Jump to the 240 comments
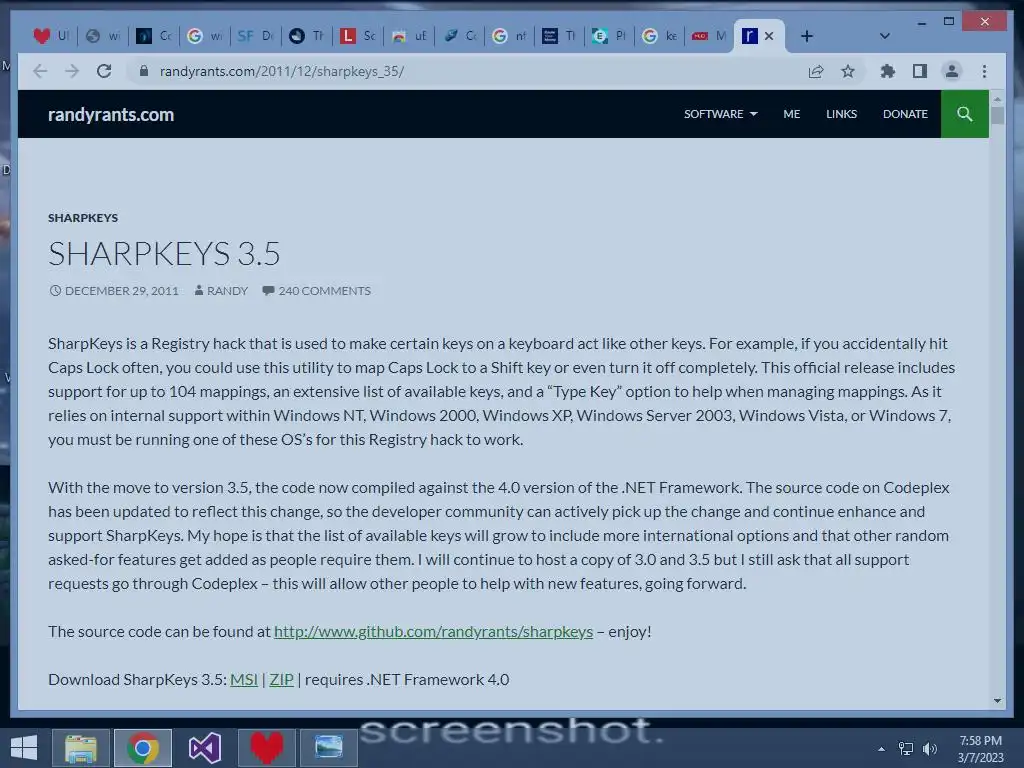The image size is (1024, 768). [324, 291]
